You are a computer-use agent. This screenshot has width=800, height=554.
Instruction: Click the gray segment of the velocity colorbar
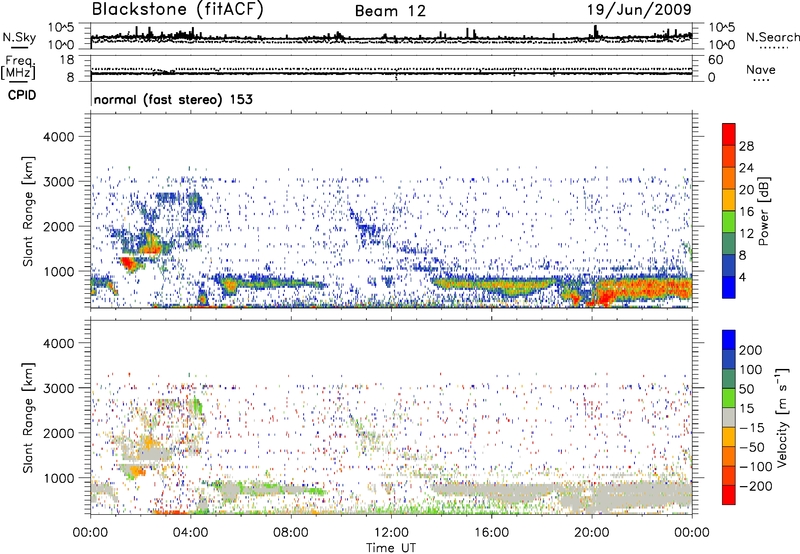tap(729, 418)
